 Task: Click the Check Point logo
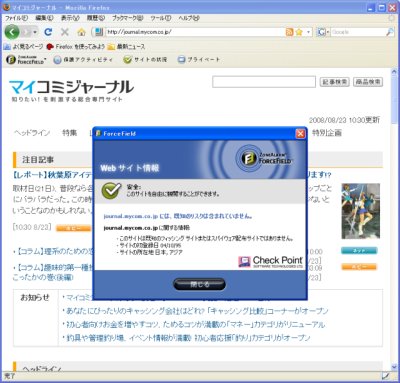point(270,262)
